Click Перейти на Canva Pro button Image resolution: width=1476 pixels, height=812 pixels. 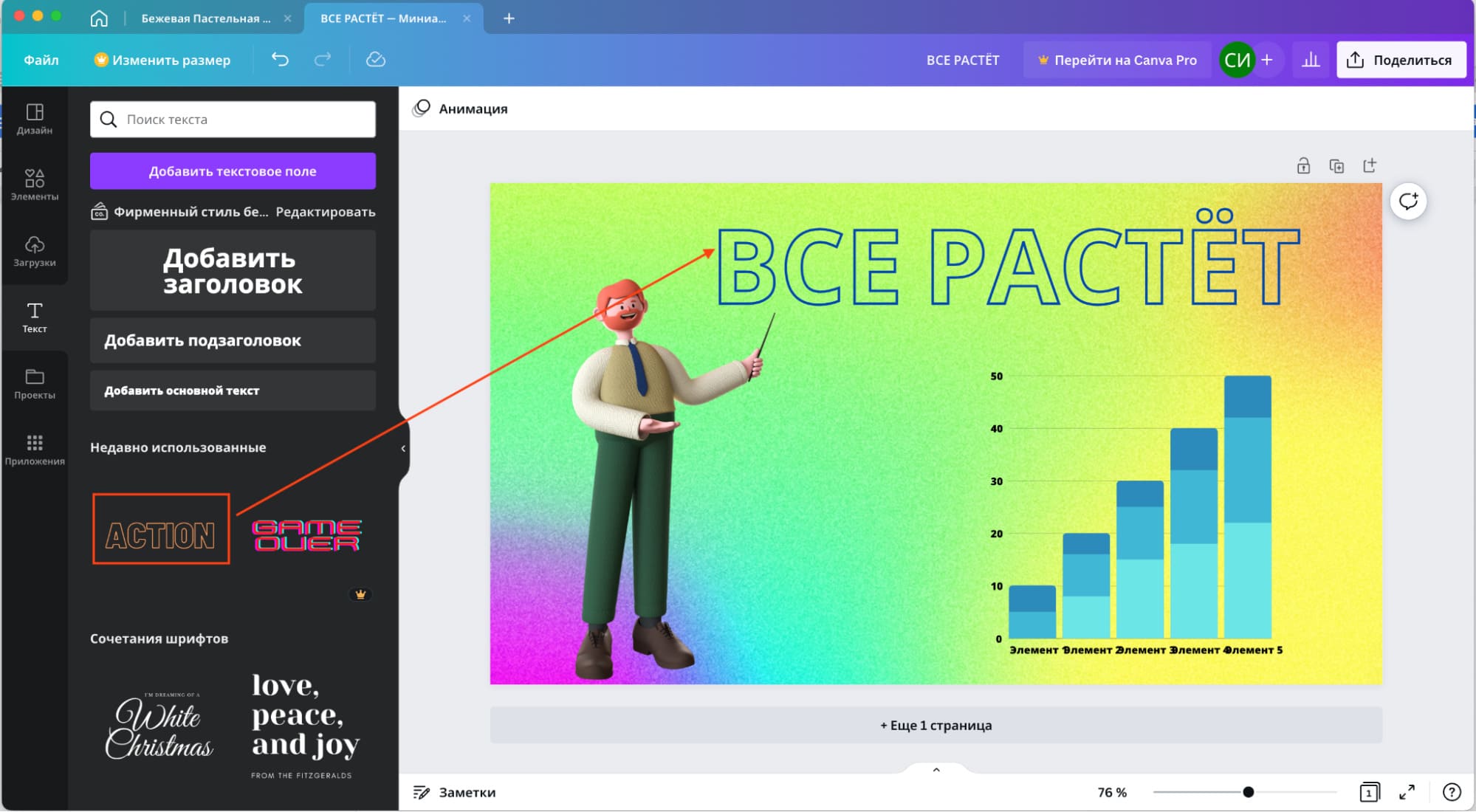pyautogui.click(x=1116, y=60)
